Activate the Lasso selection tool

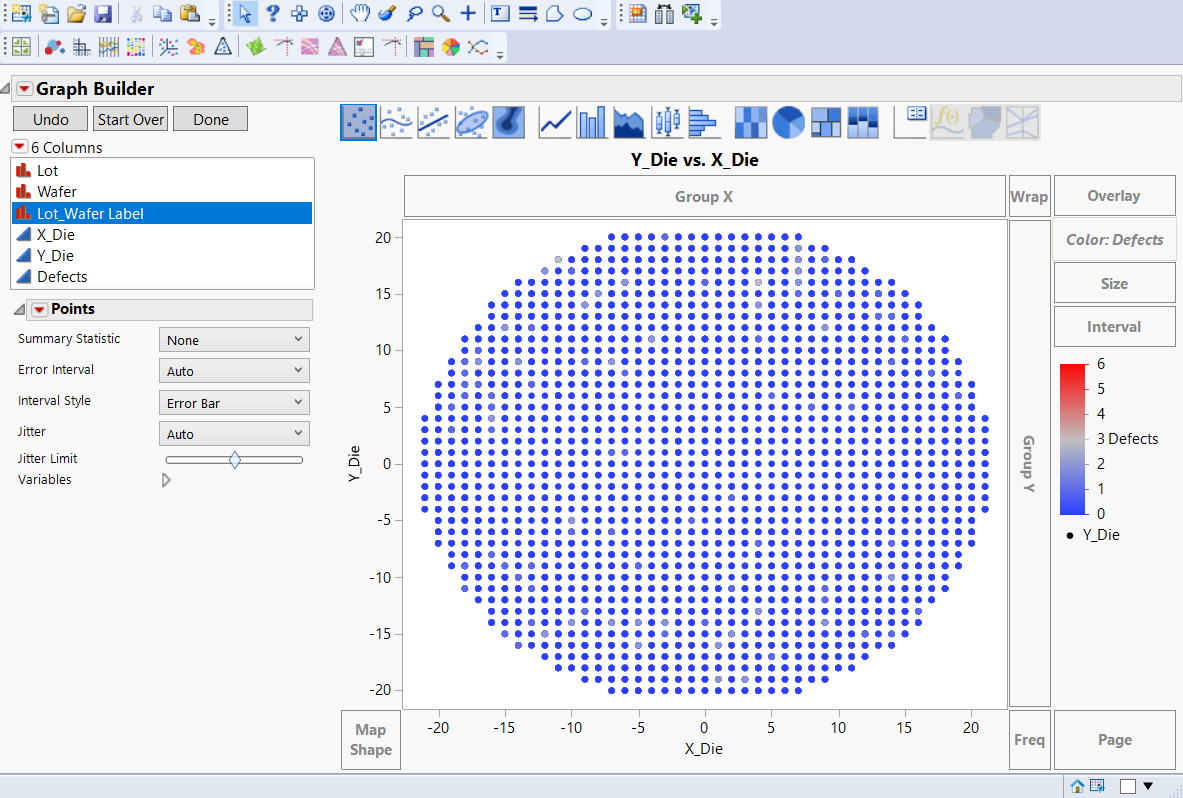[x=414, y=14]
